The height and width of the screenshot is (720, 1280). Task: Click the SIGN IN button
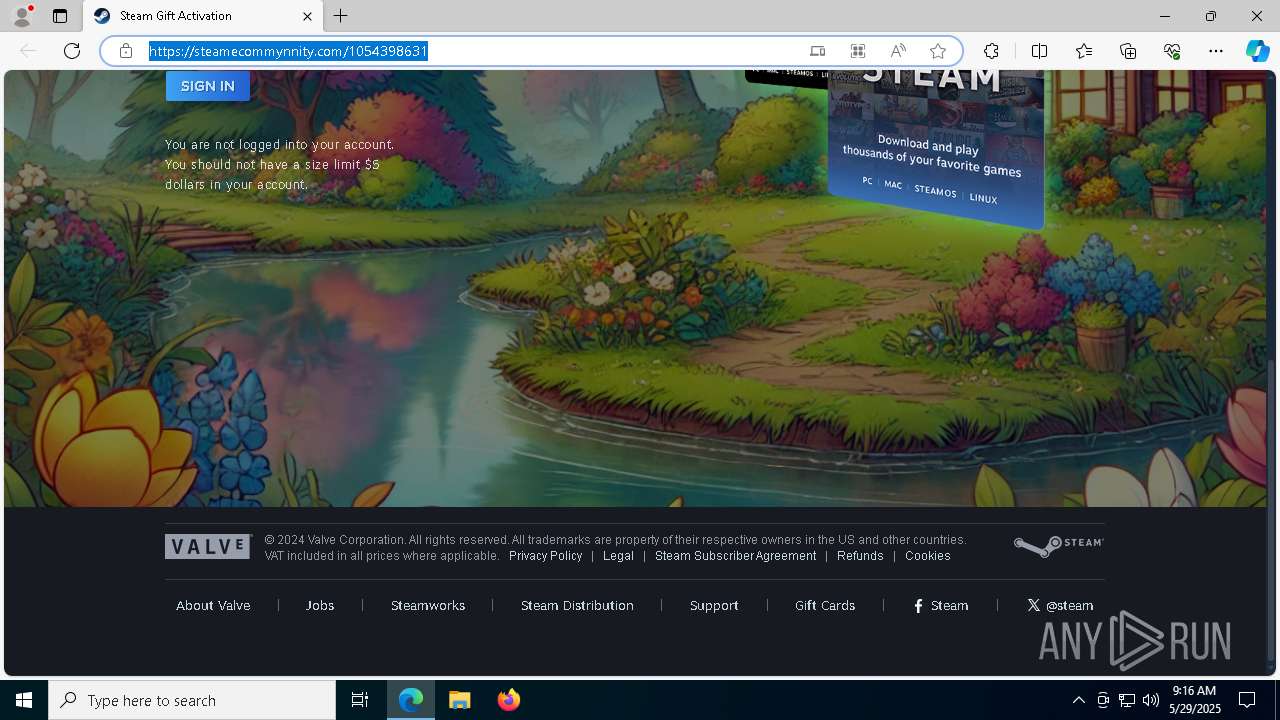(208, 86)
